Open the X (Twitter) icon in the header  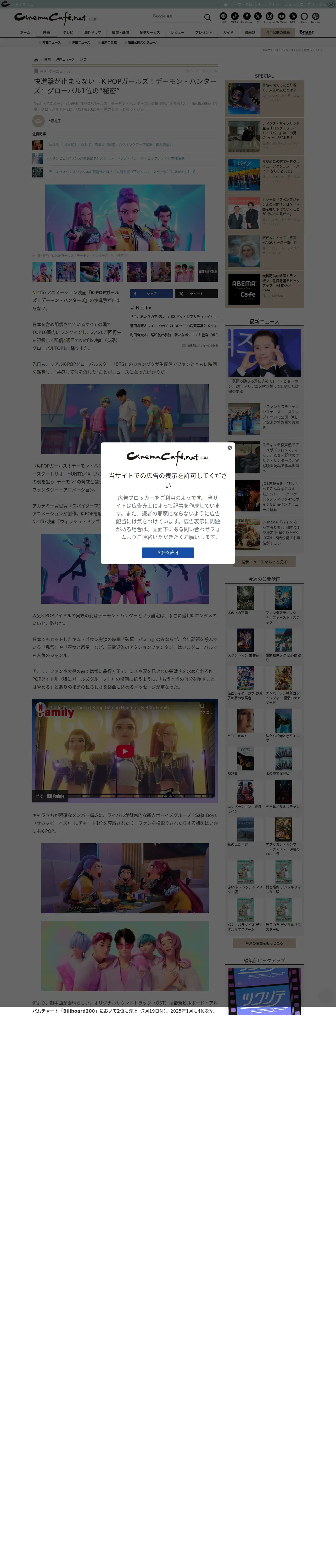(x=258, y=16)
